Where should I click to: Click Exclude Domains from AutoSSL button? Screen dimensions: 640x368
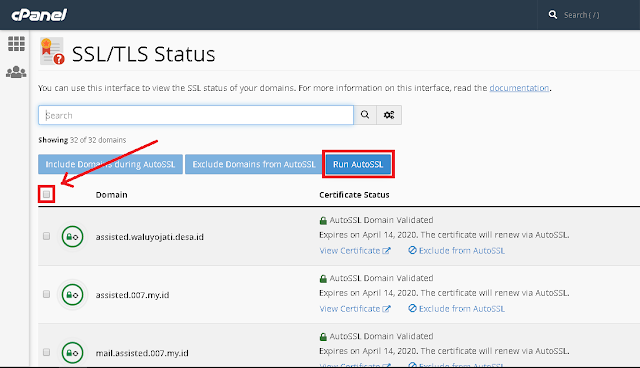[253, 164]
